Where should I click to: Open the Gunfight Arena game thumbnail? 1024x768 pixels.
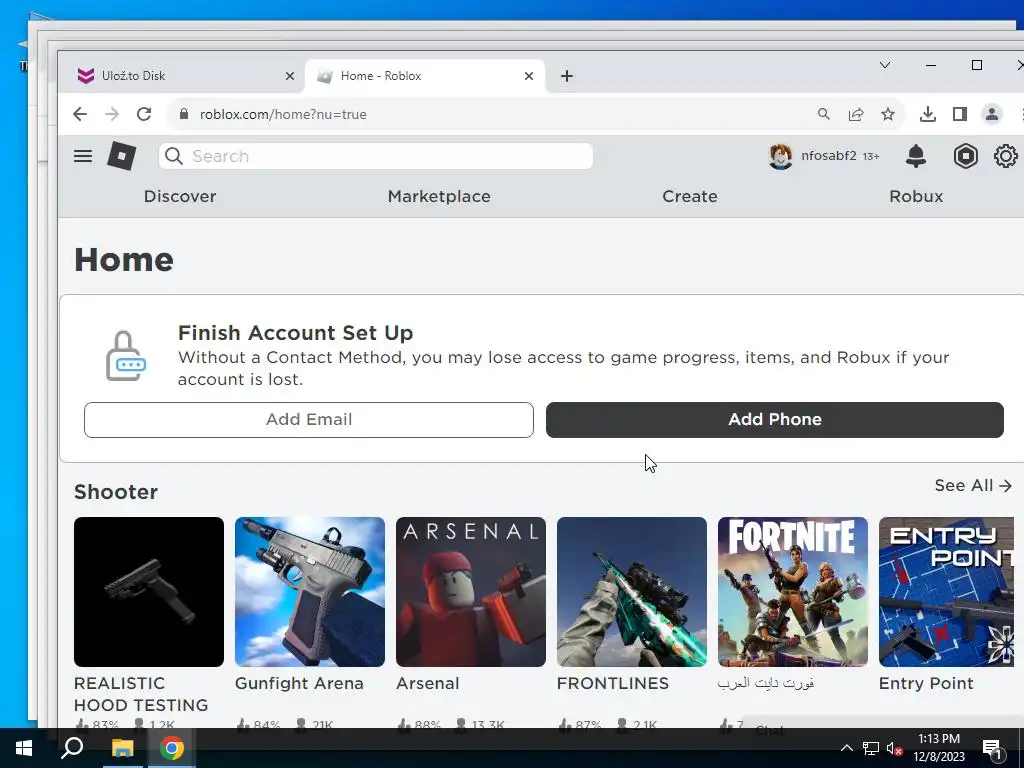click(310, 592)
